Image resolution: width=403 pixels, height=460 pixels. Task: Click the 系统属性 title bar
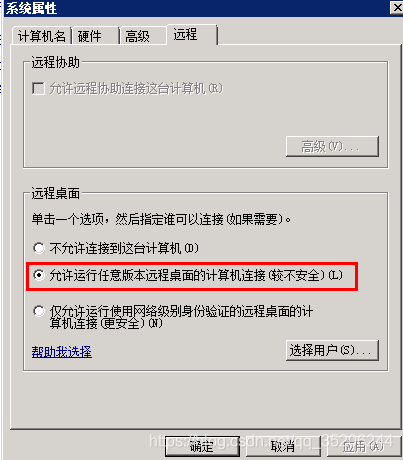(197, 8)
